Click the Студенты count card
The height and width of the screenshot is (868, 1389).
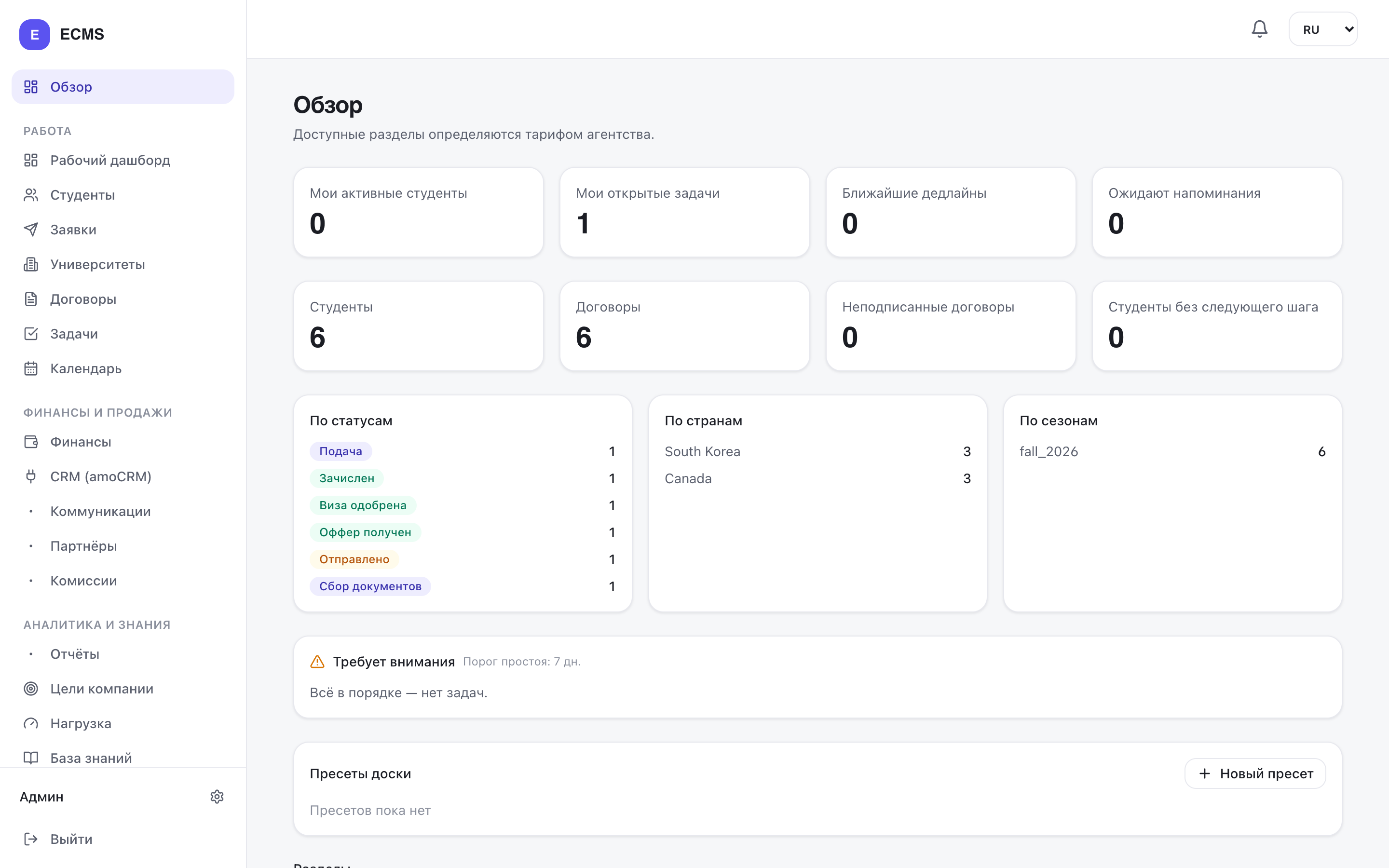(x=419, y=326)
